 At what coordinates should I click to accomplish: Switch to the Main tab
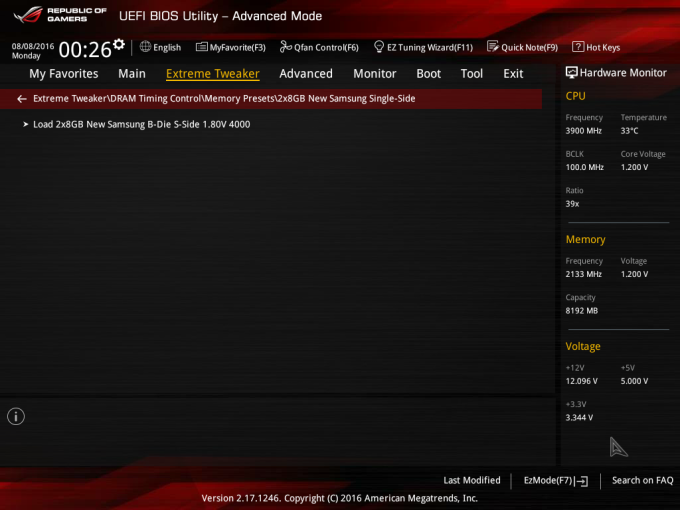pos(132,74)
